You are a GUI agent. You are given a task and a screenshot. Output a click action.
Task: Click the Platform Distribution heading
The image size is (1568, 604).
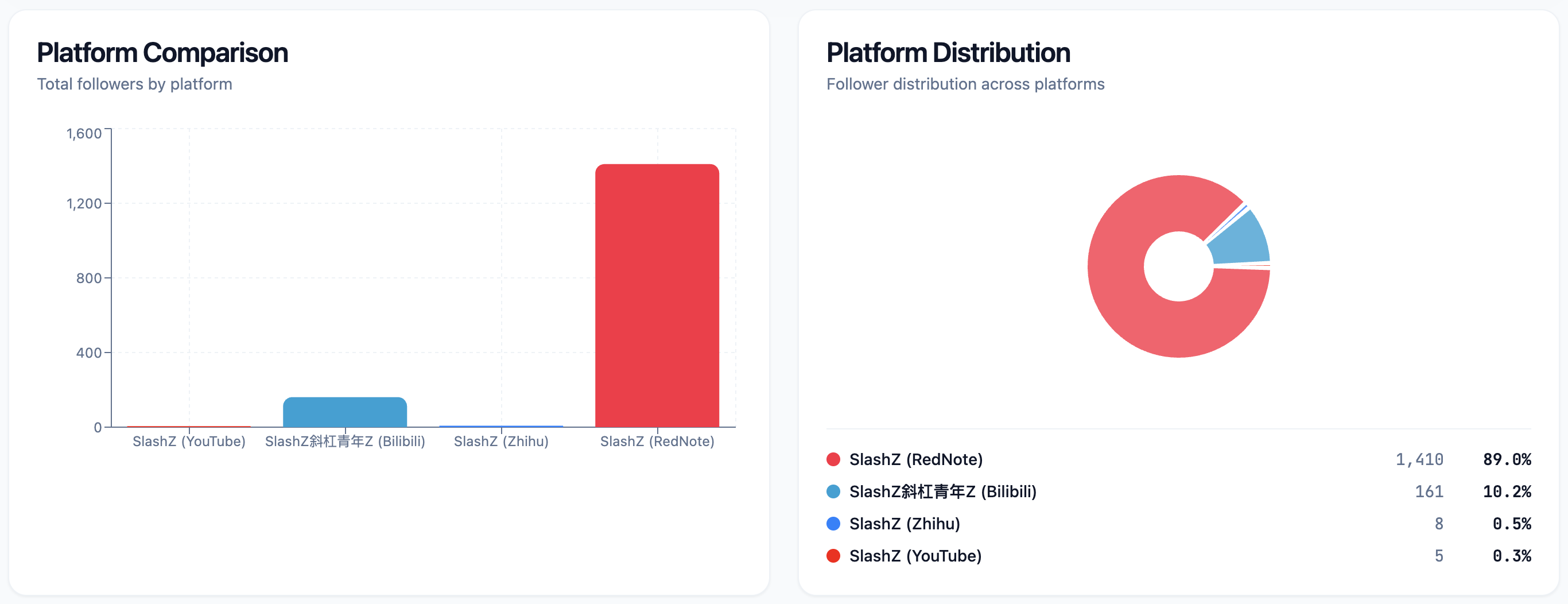point(948,53)
